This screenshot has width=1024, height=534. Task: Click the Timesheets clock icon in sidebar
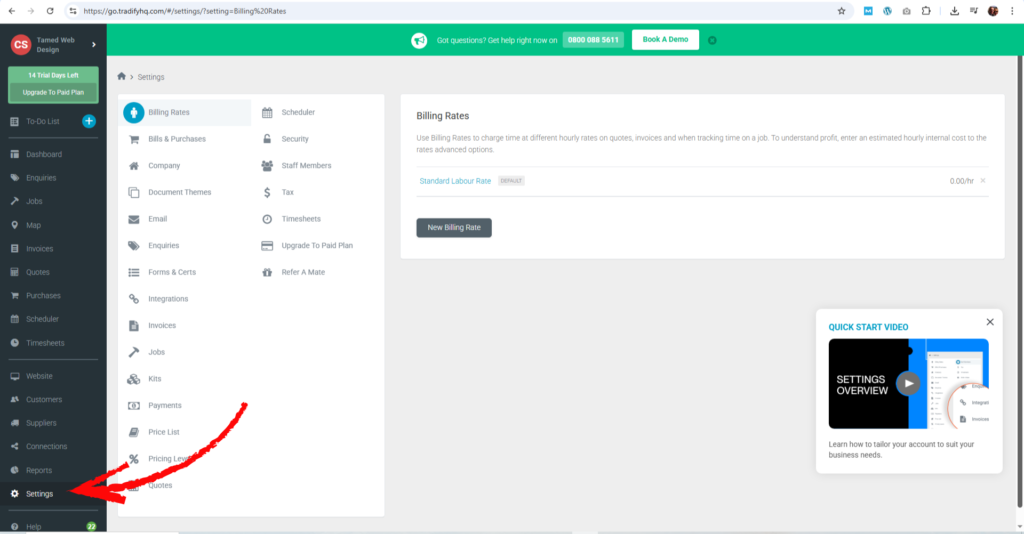(14, 343)
